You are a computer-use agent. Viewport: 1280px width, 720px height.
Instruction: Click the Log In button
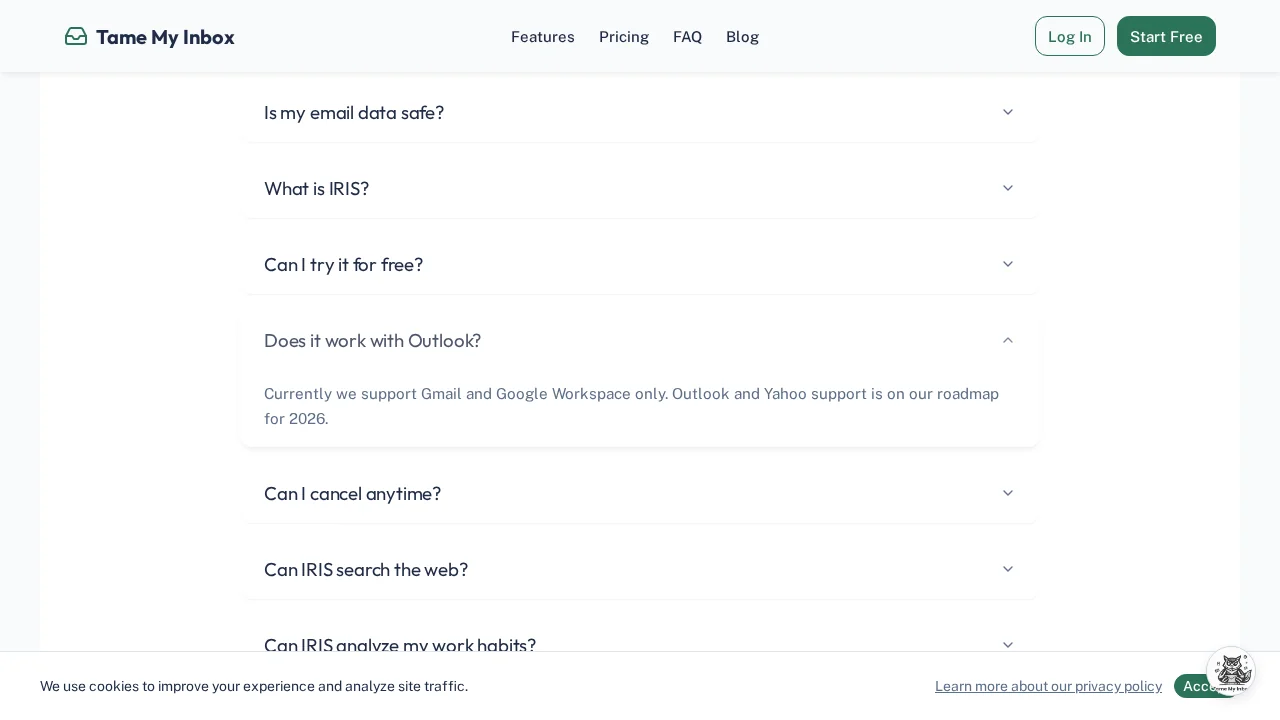[x=1070, y=36]
